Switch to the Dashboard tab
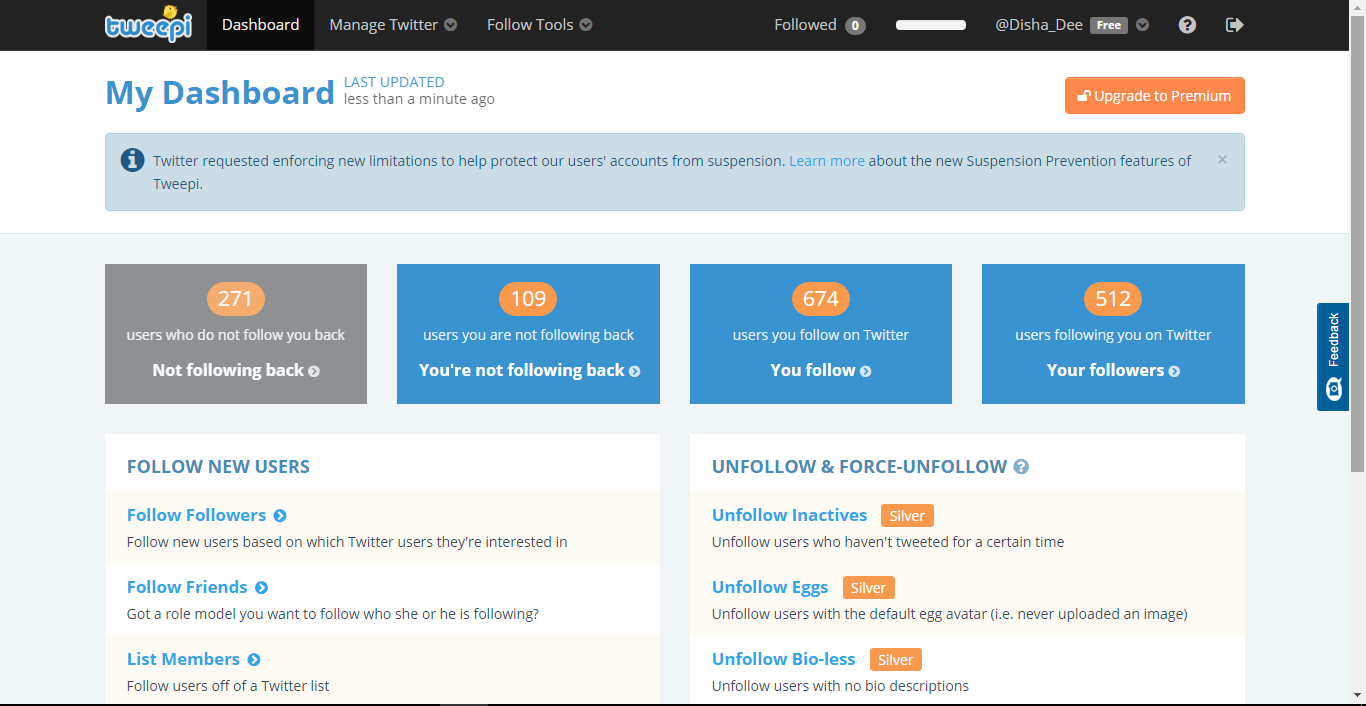The image size is (1366, 706). point(260,25)
